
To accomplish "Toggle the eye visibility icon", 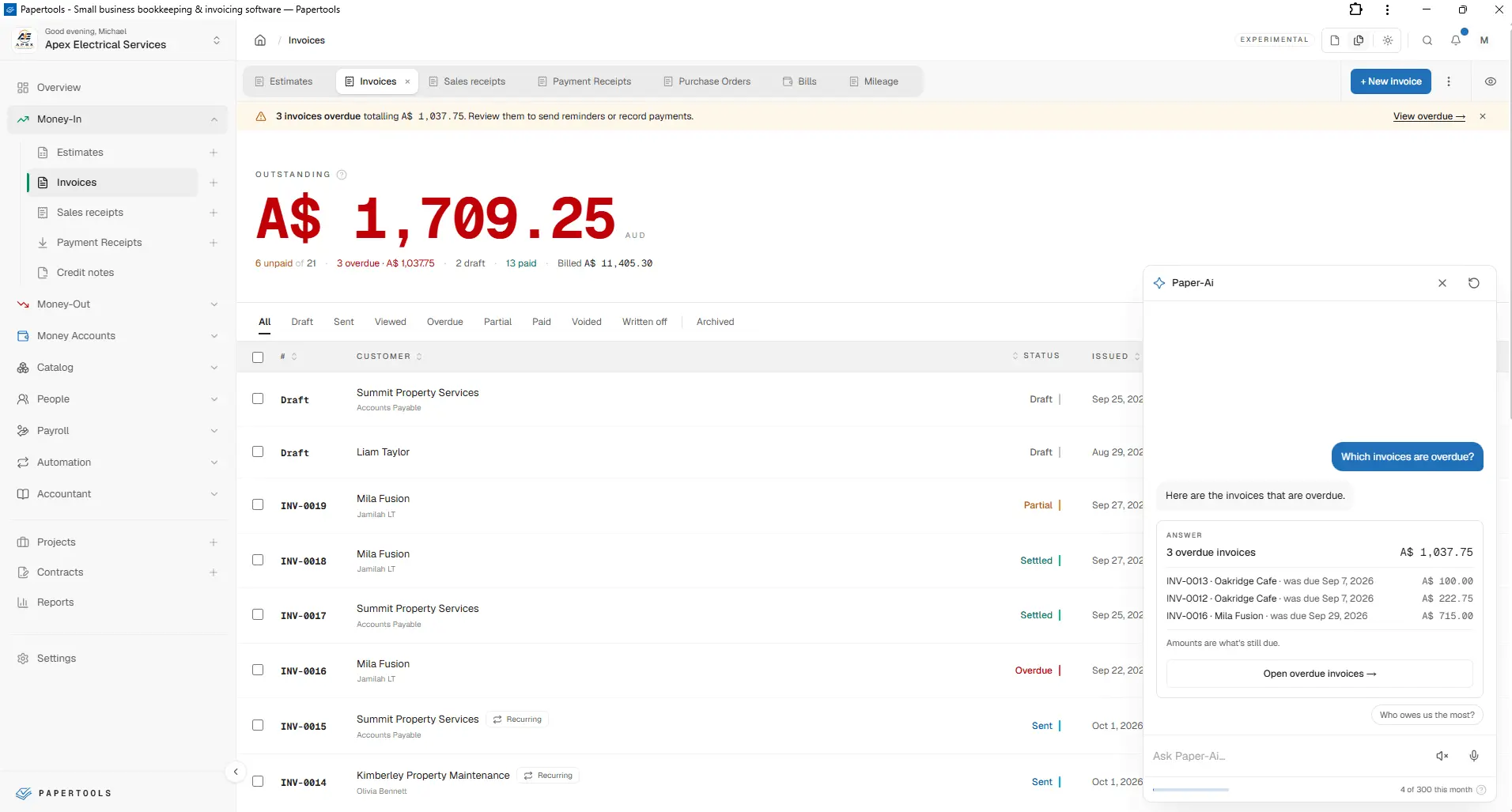I will click(1491, 81).
